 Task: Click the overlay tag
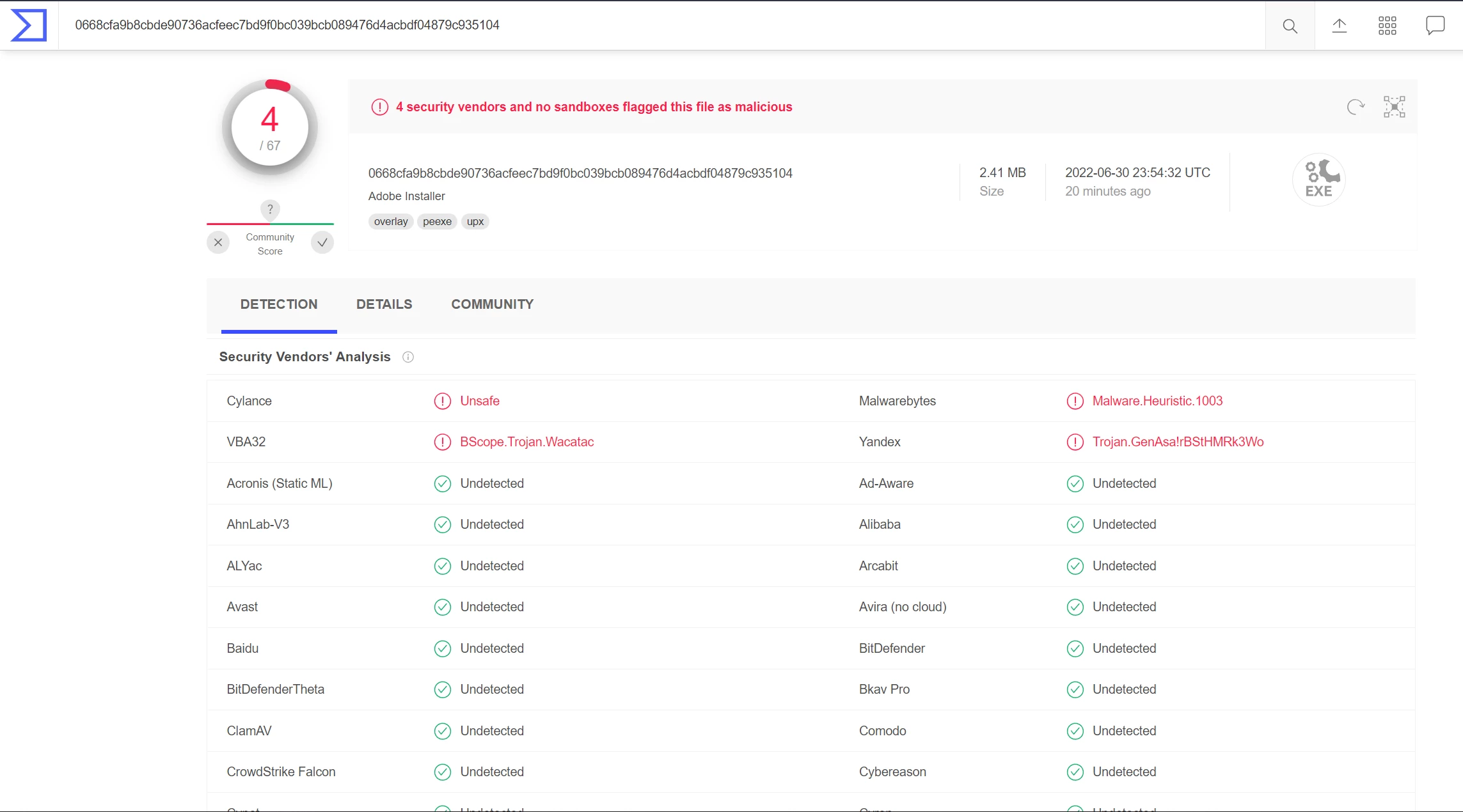point(391,222)
